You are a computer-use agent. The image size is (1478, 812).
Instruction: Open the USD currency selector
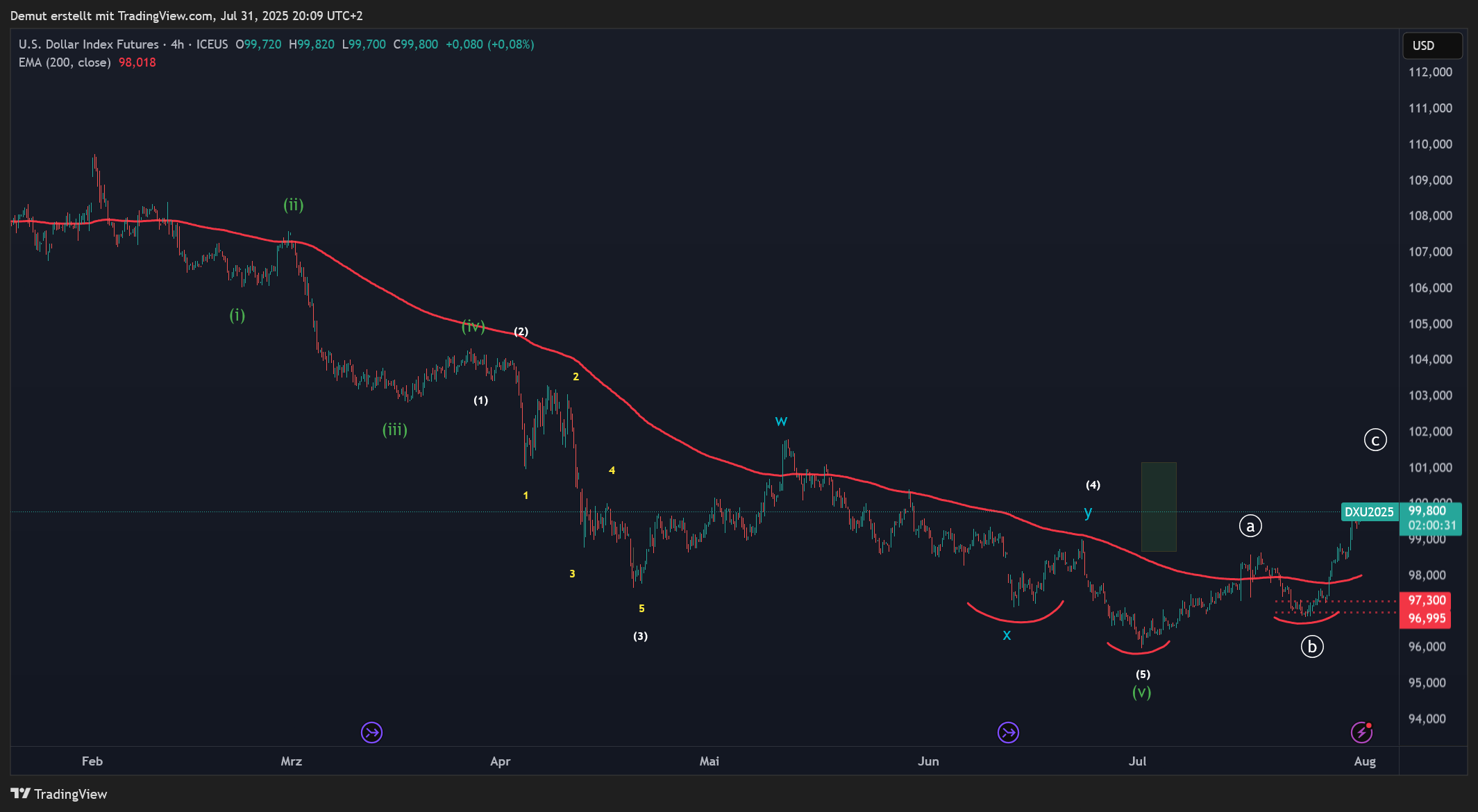pos(1431,46)
